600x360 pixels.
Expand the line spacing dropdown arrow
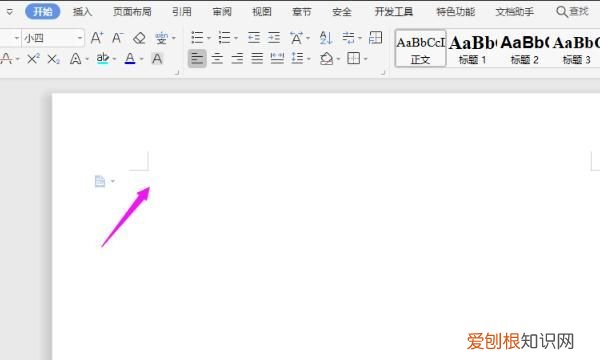click(308, 59)
